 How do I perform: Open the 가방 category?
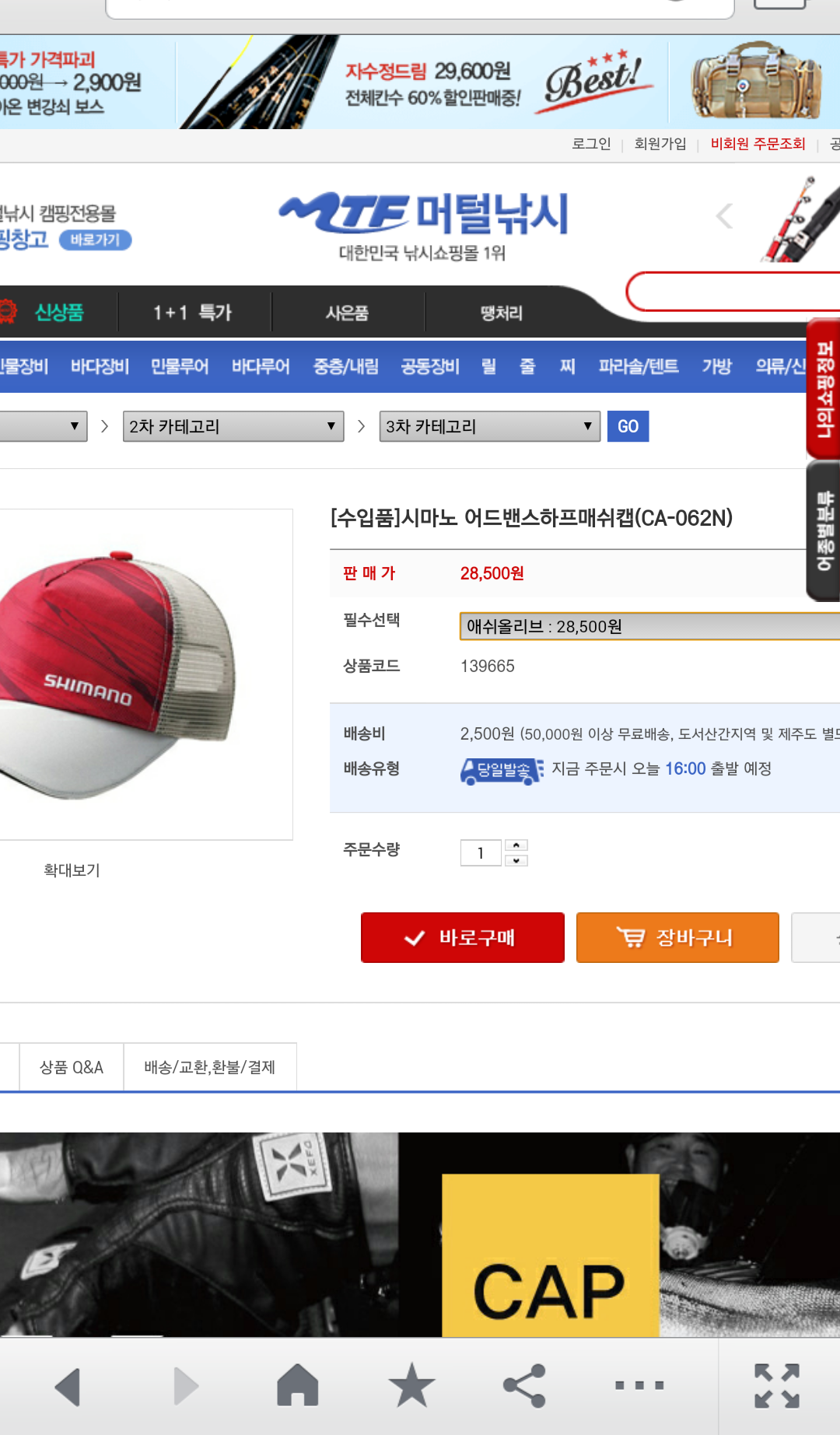717,366
